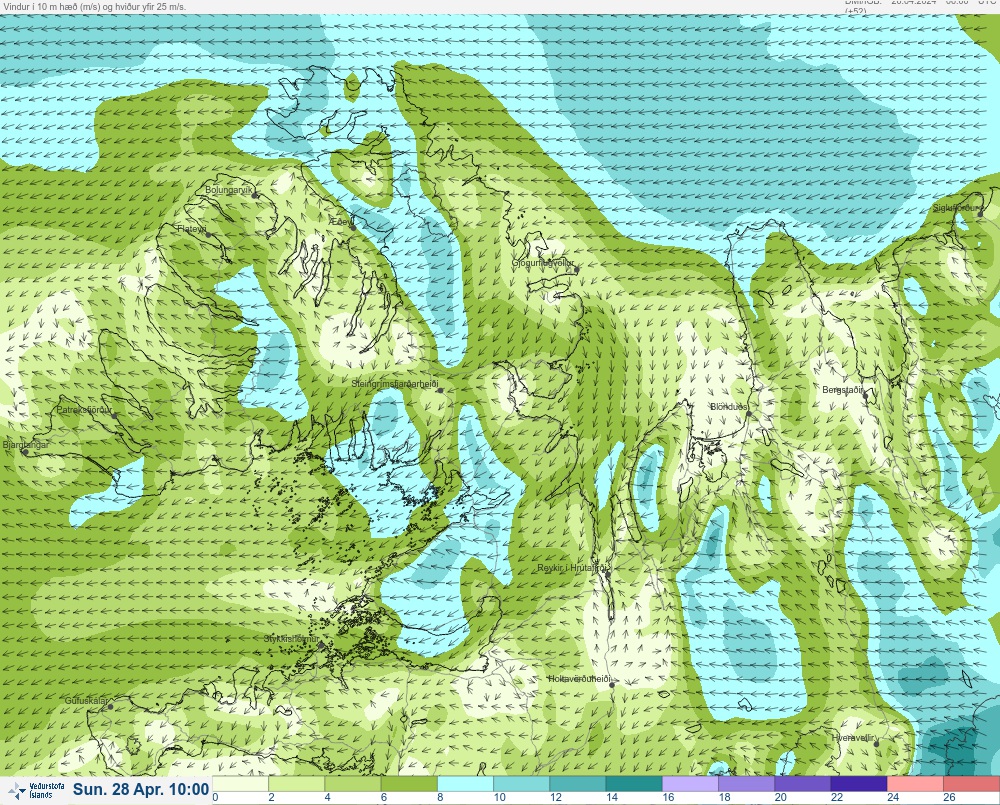Click the Reykir í Hrútafirði station label
Image resolution: width=1000 pixels, height=805 pixels.
[573, 568]
